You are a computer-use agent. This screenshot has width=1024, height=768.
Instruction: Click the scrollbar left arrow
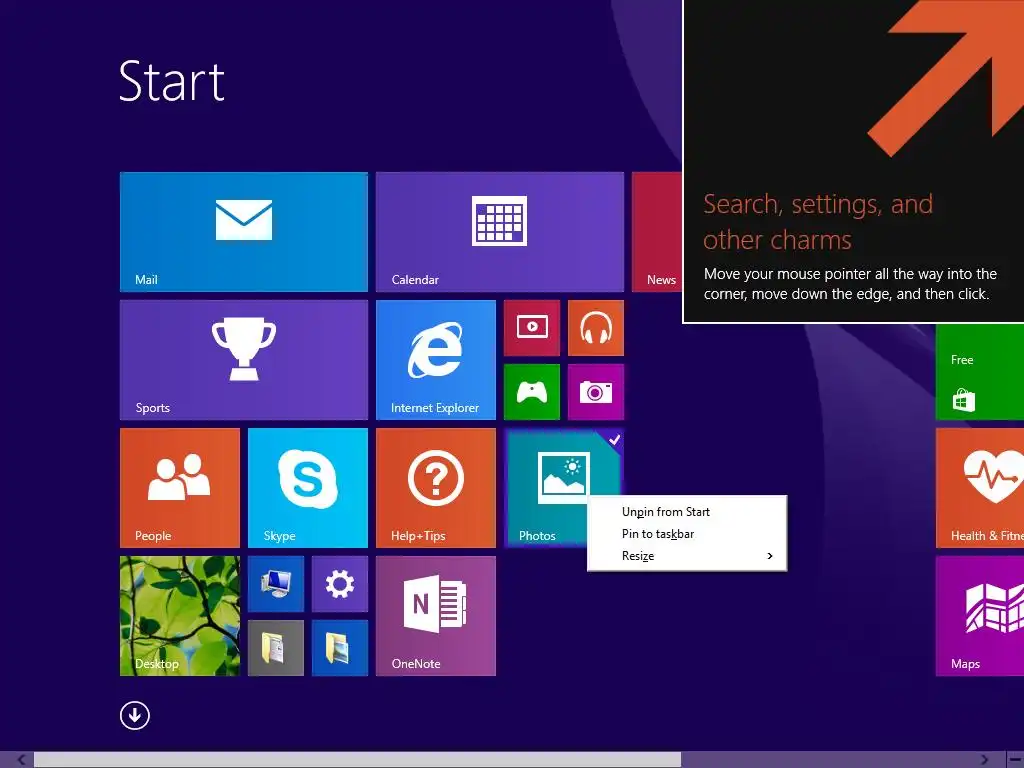[x=22, y=760]
